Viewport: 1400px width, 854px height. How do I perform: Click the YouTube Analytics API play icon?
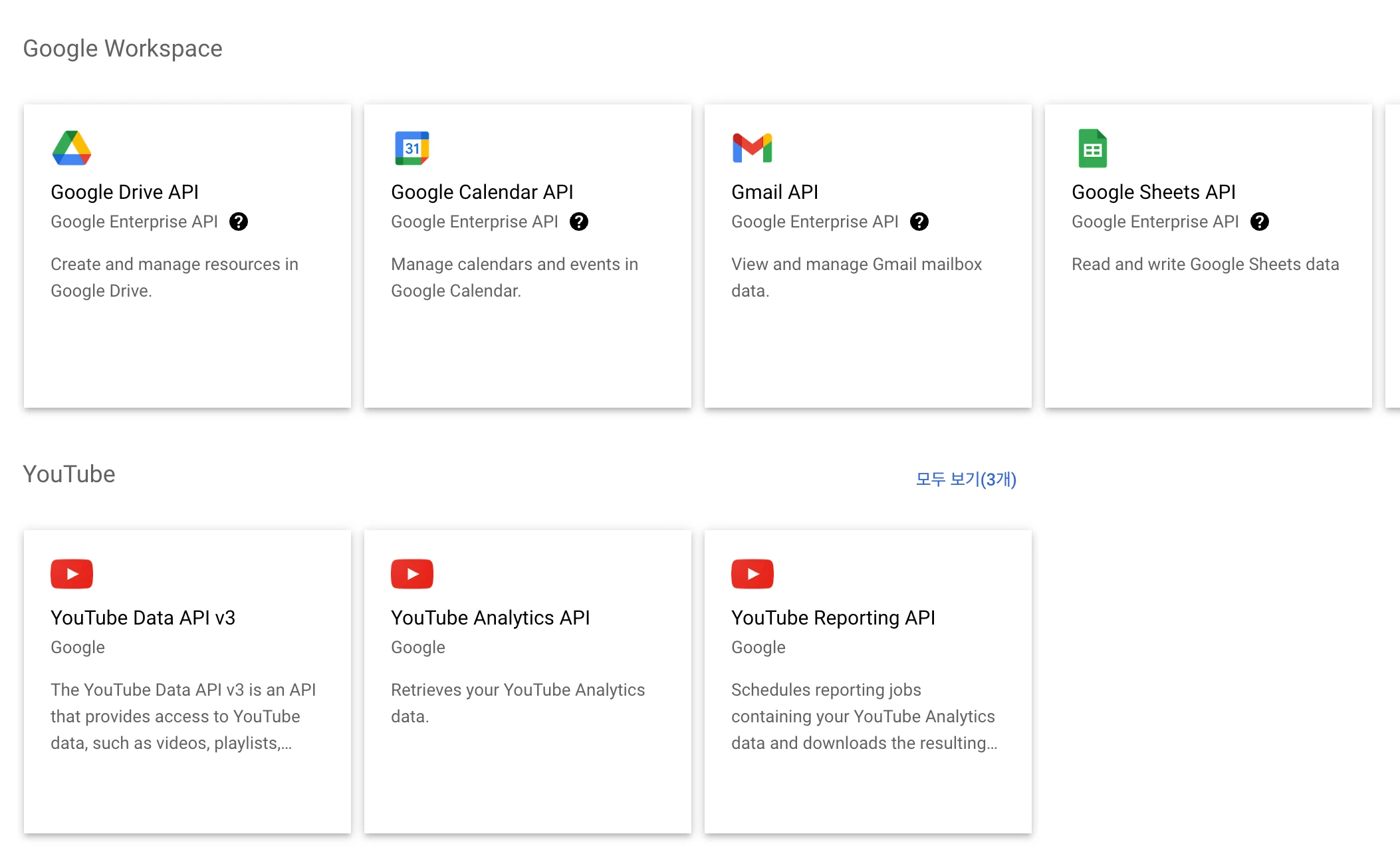click(412, 574)
